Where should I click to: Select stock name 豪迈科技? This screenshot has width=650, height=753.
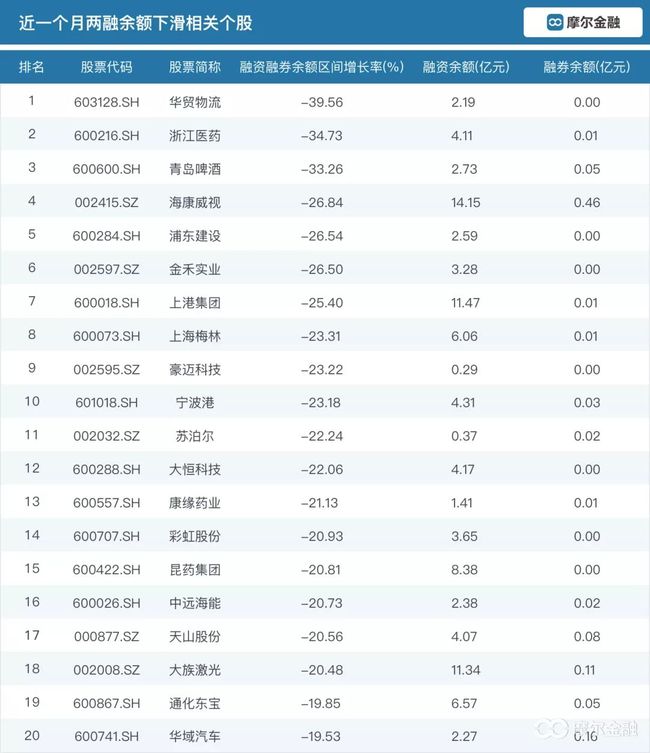click(195, 369)
